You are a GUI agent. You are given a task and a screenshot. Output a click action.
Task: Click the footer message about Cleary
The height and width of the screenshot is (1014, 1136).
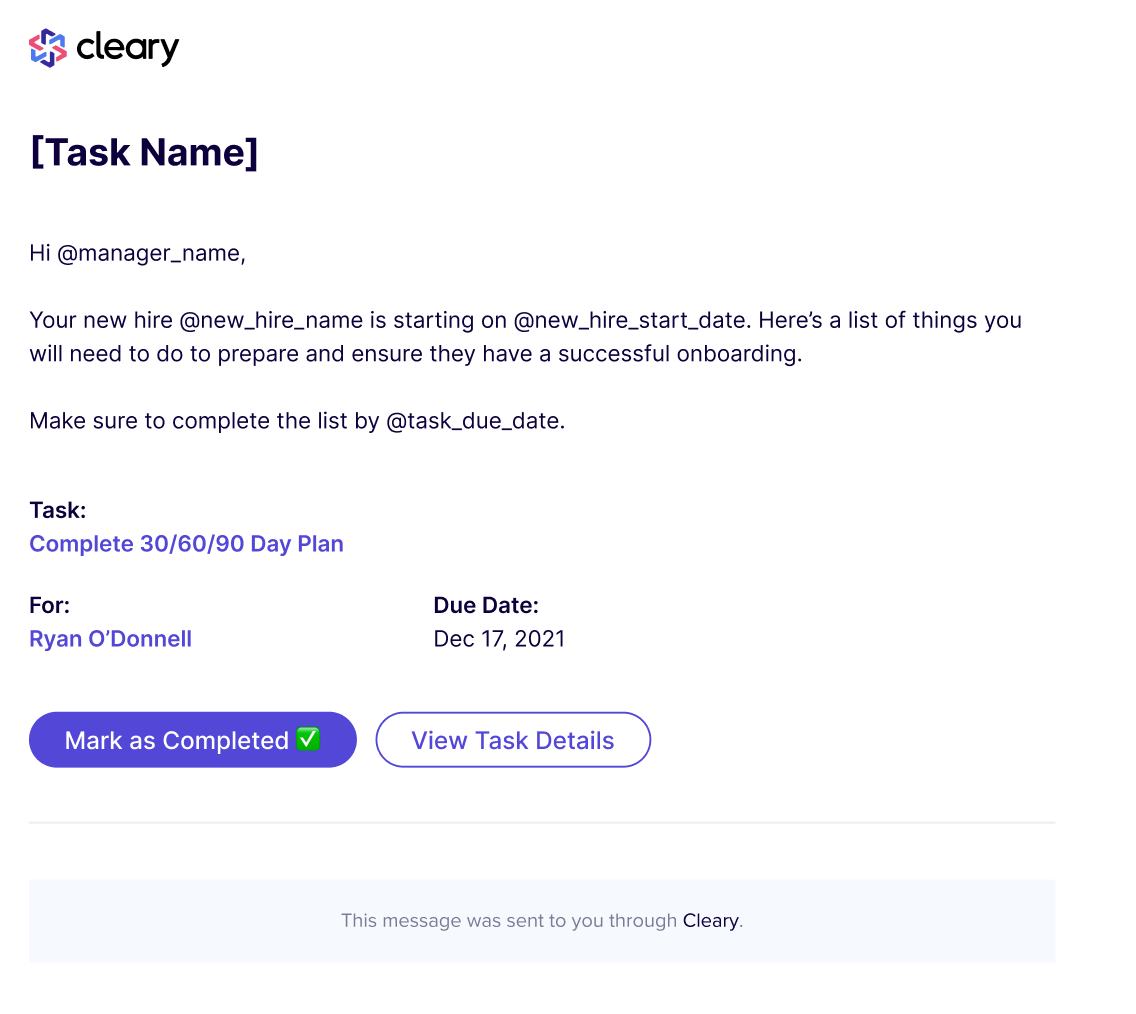click(x=543, y=920)
